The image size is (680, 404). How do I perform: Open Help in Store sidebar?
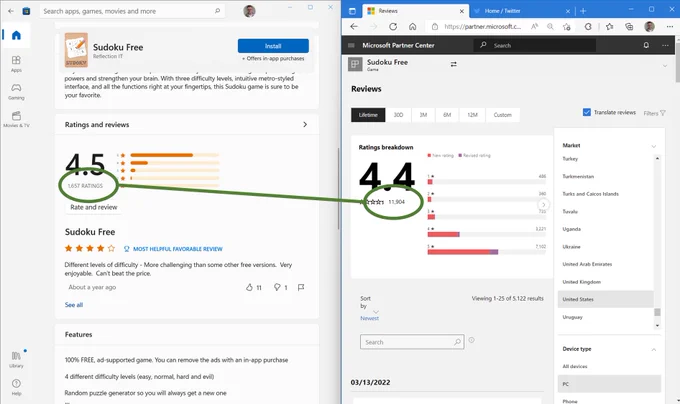pyautogui.click(x=16, y=387)
